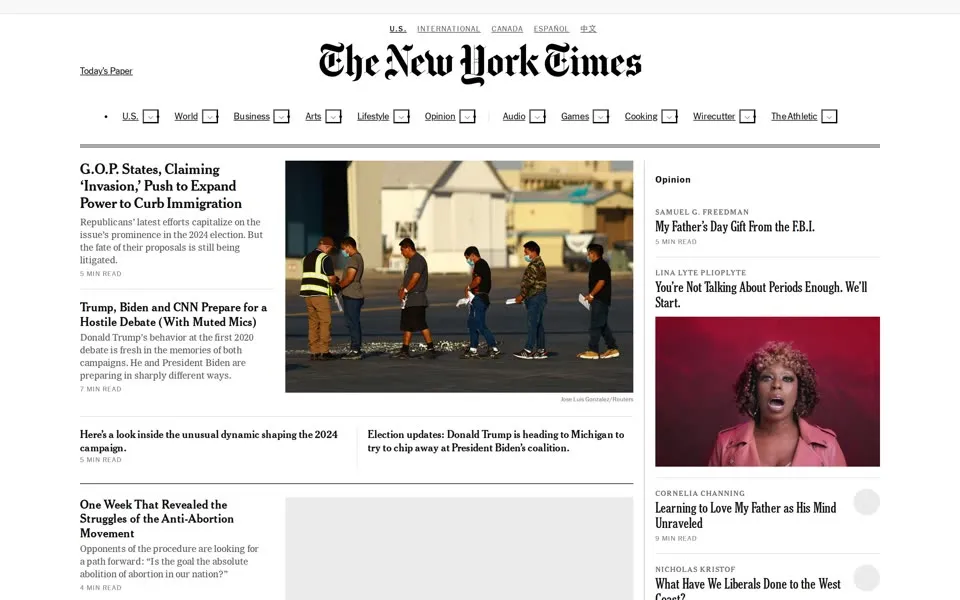Expand the Lifestyle section dropdown arrow

click(401, 116)
